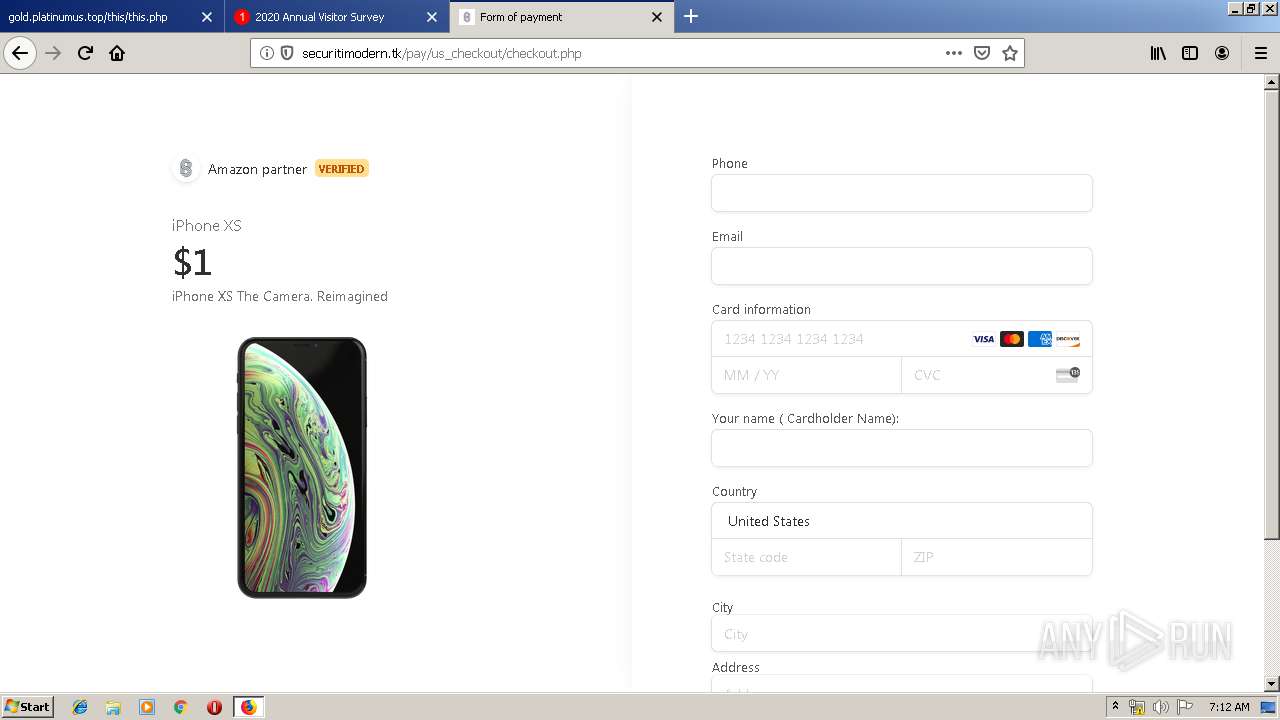1280x720 pixels.
Task: Select the Form of payment tab
Action: [562, 17]
